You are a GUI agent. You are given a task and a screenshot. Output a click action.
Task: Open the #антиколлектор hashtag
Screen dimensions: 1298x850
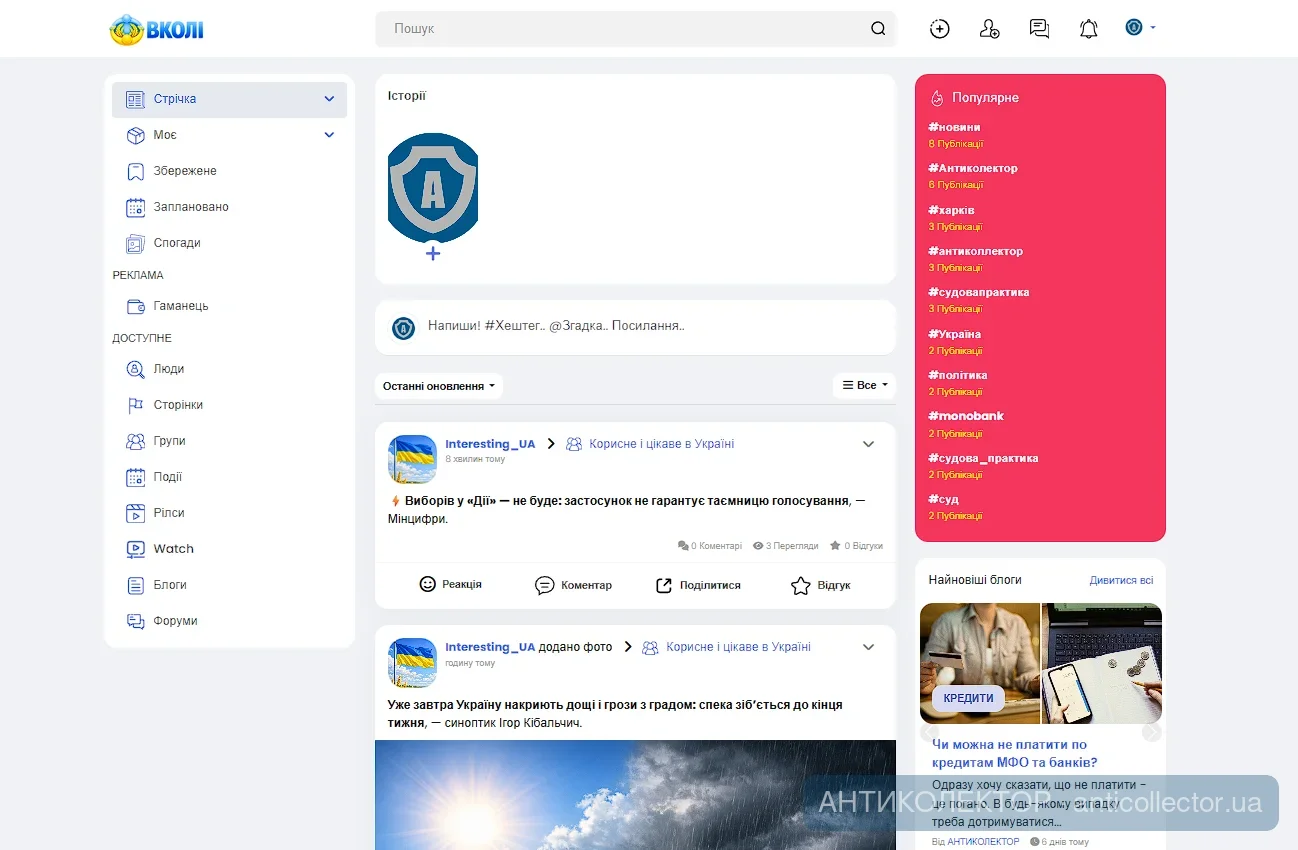coord(975,251)
